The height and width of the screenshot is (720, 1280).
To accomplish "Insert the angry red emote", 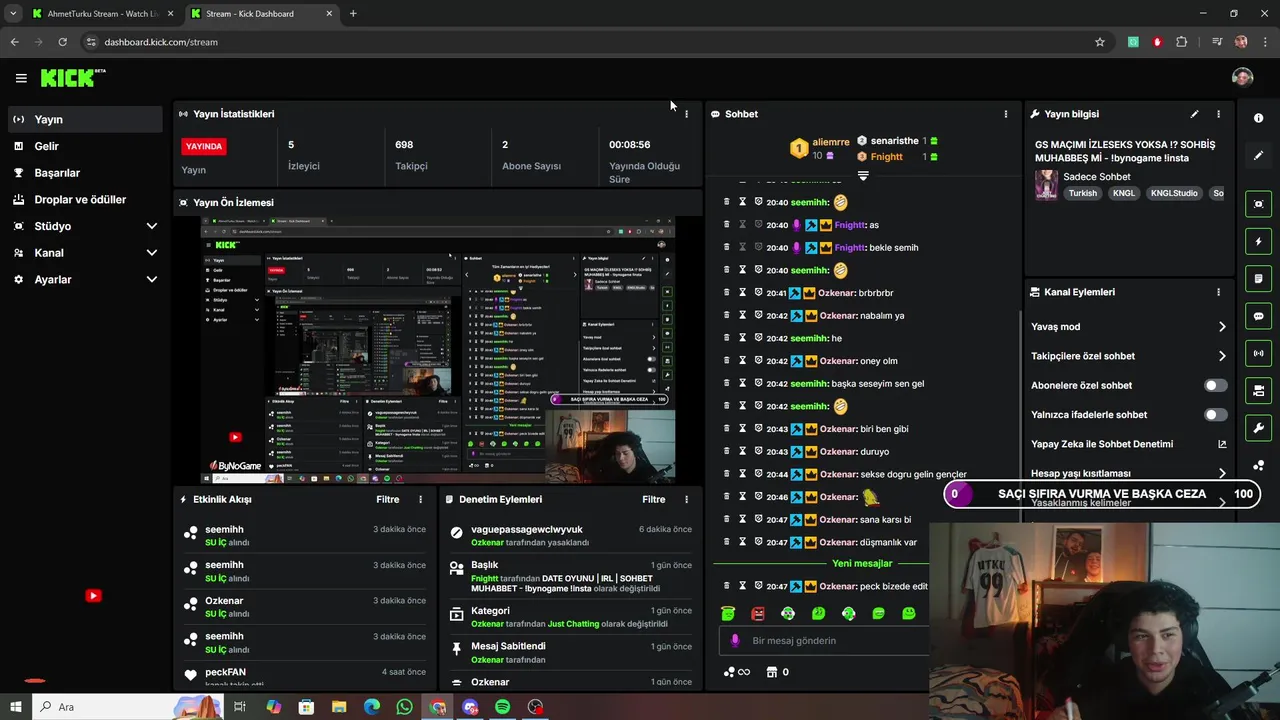I will (x=758, y=613).
